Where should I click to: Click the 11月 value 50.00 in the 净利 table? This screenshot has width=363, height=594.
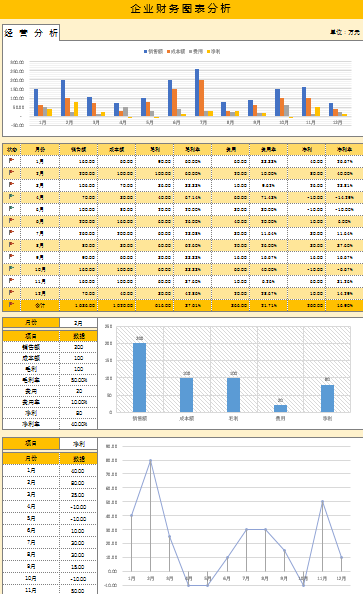[x=78, y=591]
